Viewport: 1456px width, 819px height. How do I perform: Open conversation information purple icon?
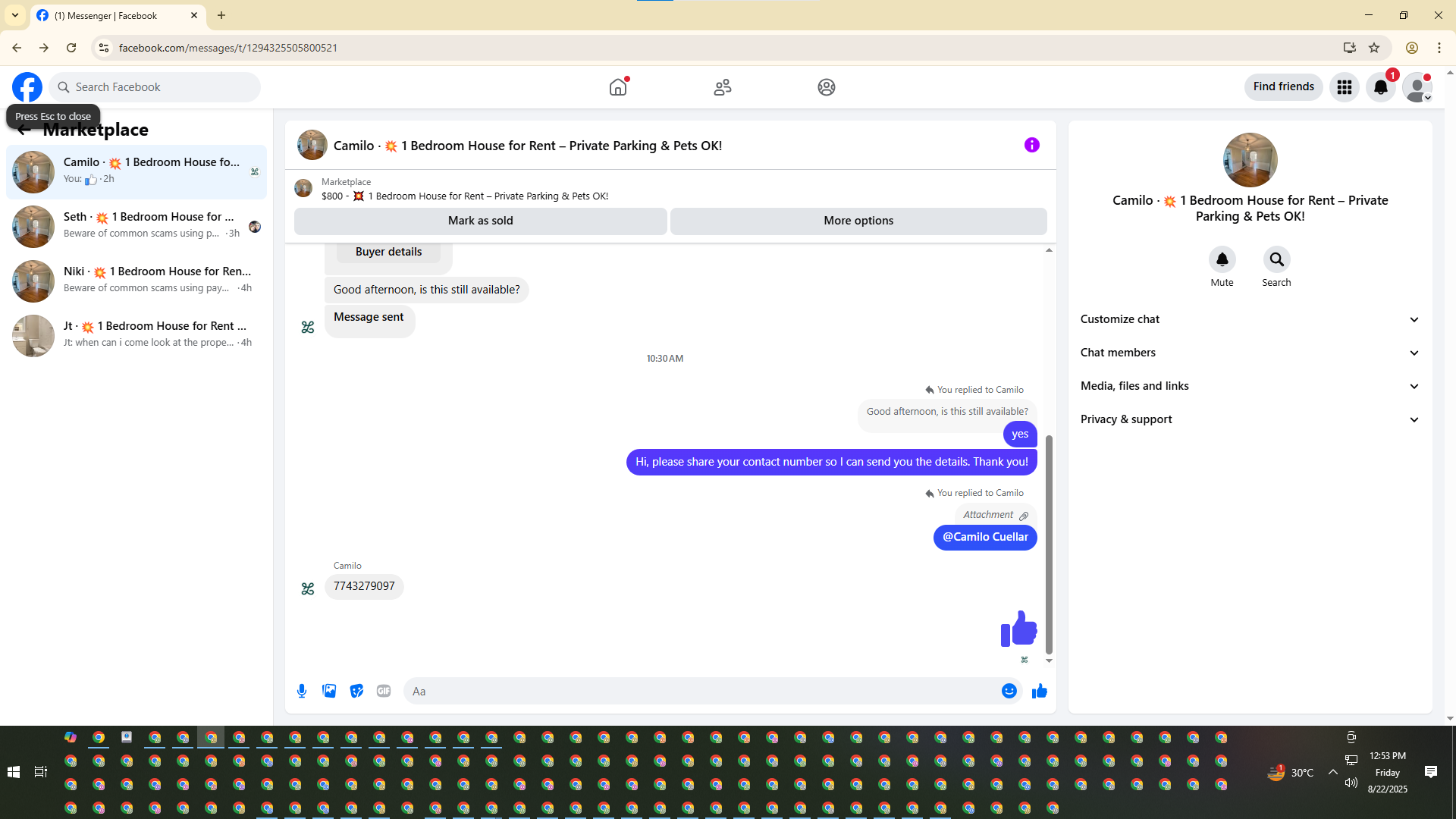pyautogui.click(x=1031, y=145)
